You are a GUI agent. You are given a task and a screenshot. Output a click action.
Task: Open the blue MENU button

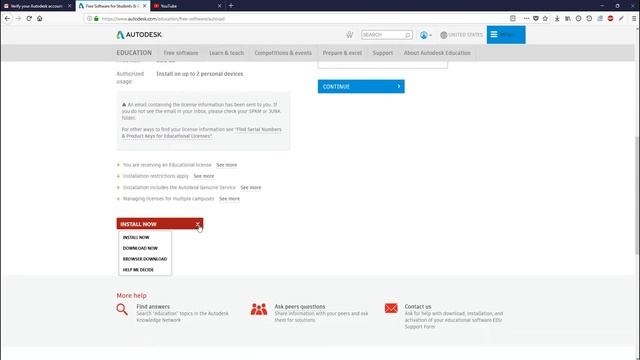pos(506,35)
